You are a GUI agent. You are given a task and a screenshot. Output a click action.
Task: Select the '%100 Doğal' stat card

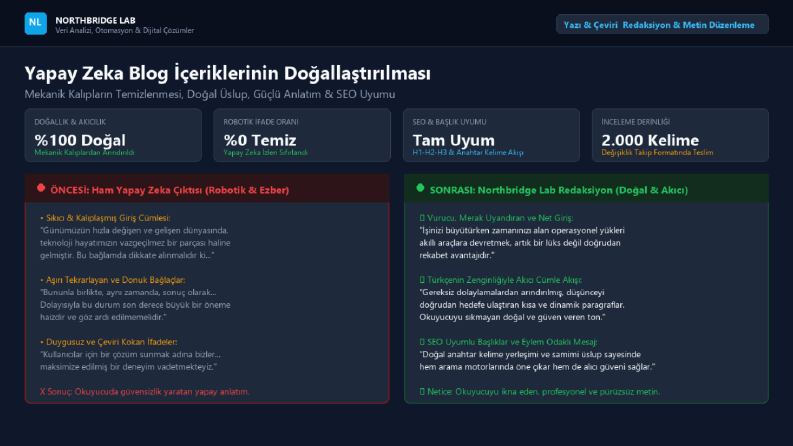pyautogui.click(x=113, y=135)
